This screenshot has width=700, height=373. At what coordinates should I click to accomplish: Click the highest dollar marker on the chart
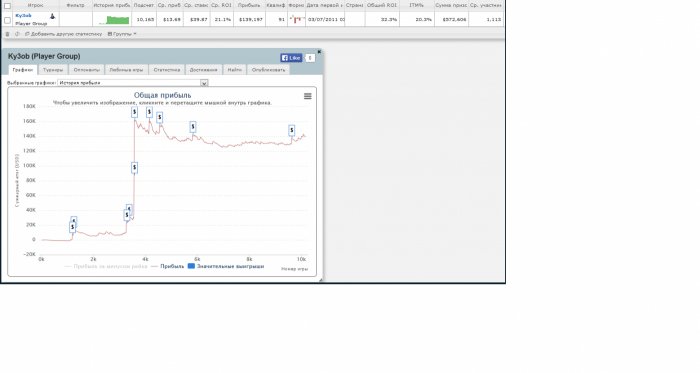coord(134,112)
